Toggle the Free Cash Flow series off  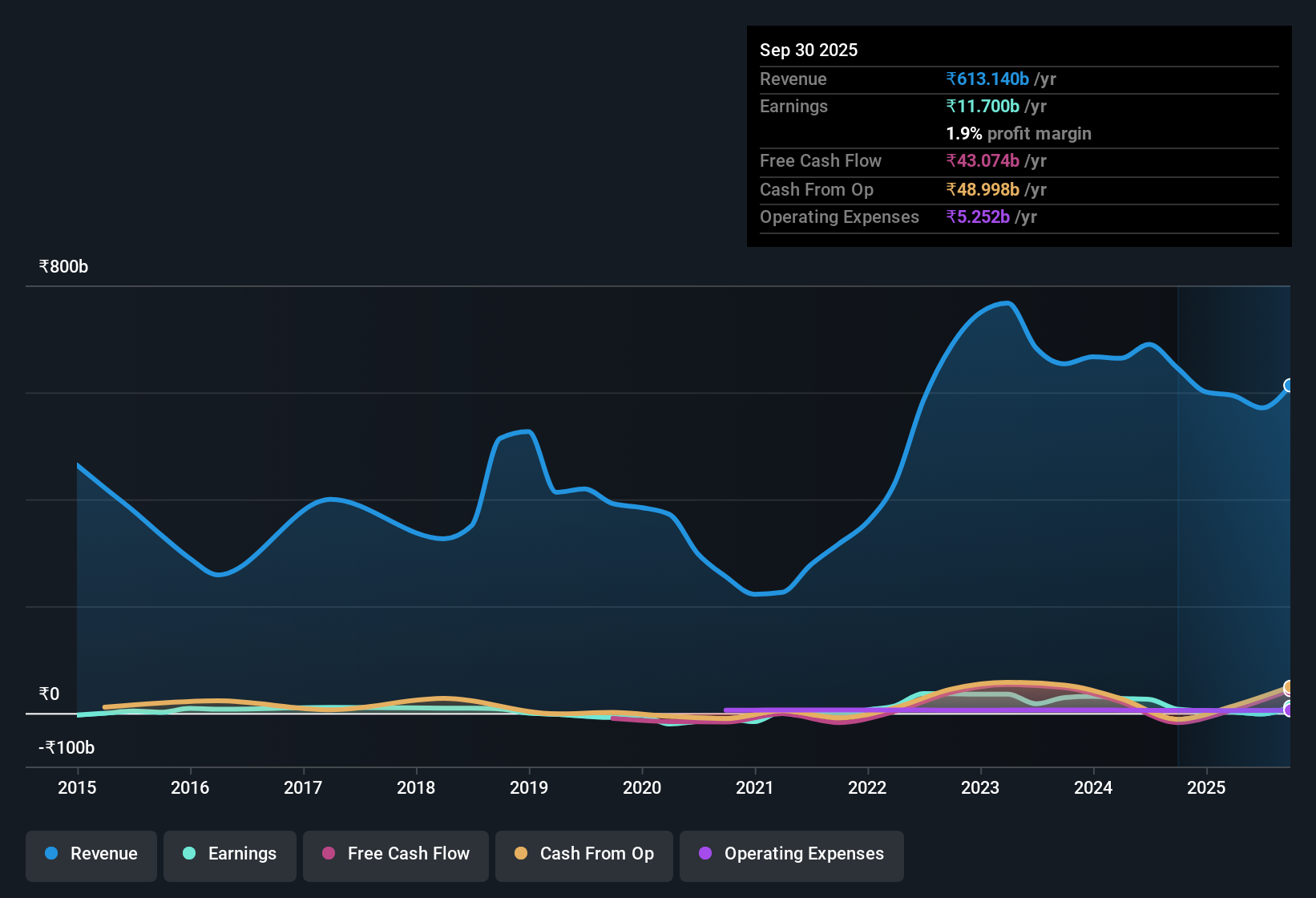click(395, 854)
